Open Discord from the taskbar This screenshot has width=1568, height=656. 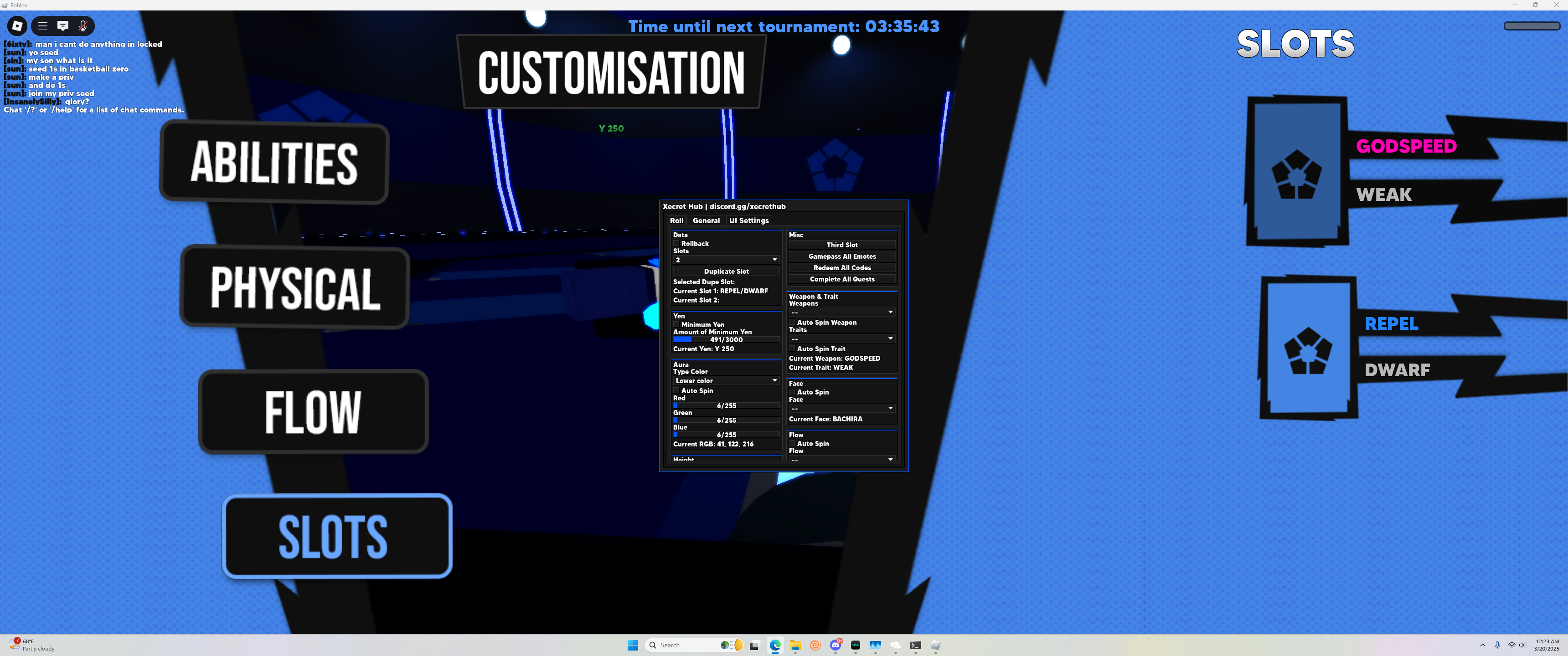pos(835,645)
